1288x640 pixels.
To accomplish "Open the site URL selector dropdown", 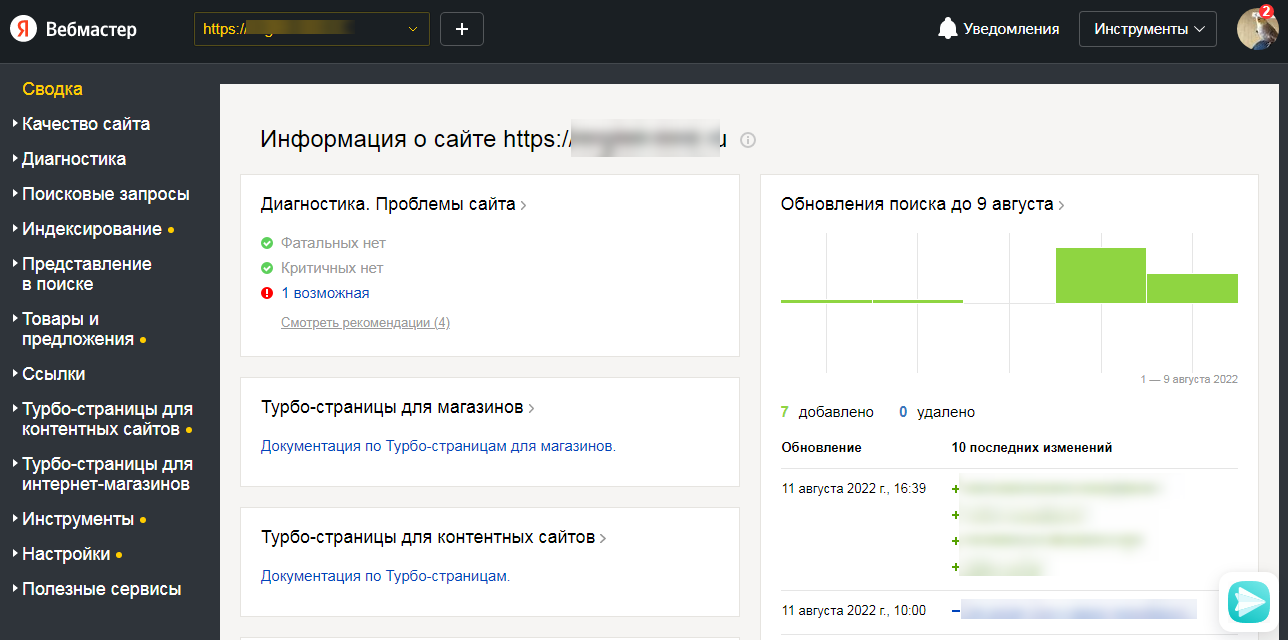I will pos(311,29).
